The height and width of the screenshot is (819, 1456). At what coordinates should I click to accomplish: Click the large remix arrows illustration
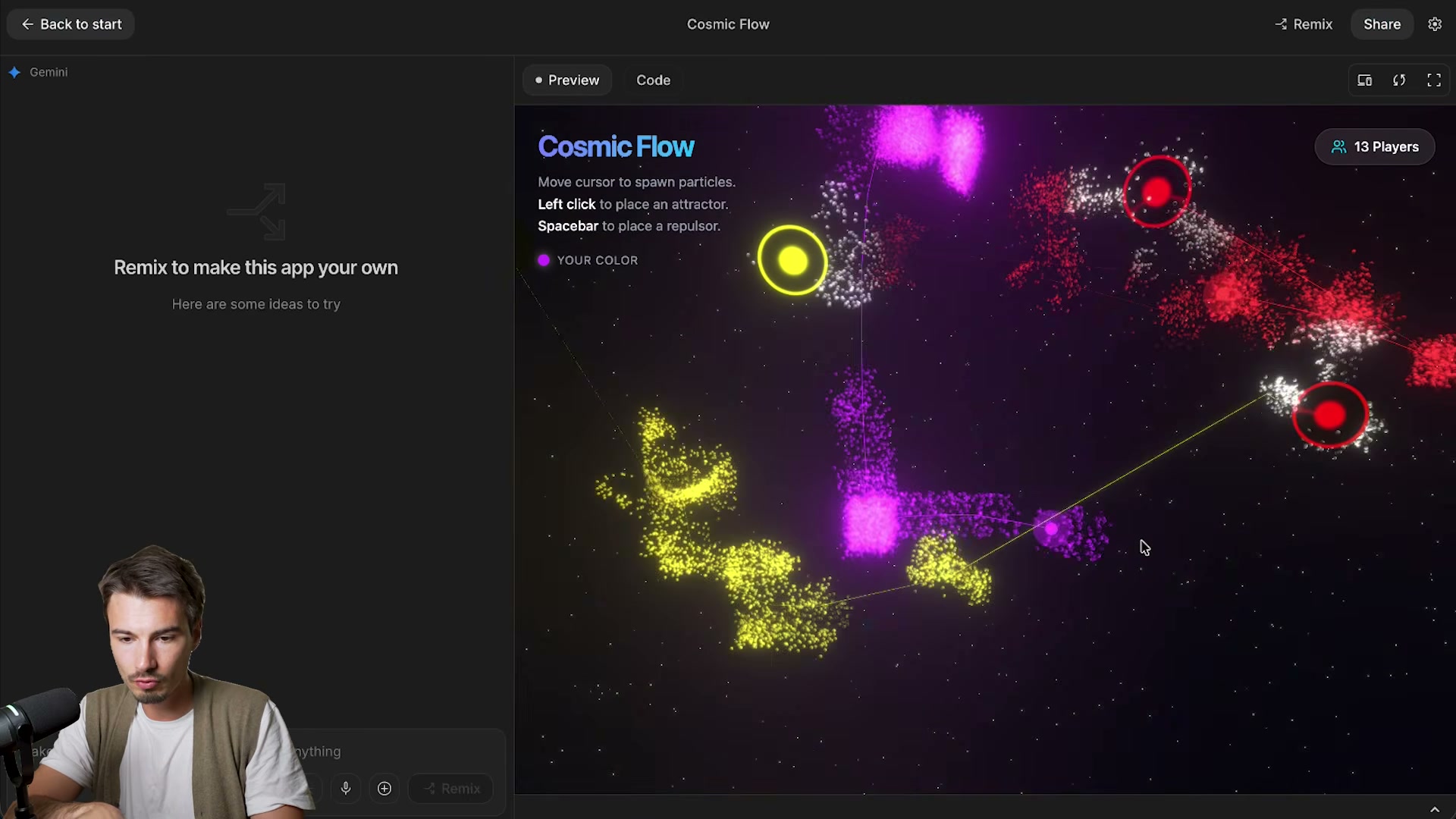256,211
